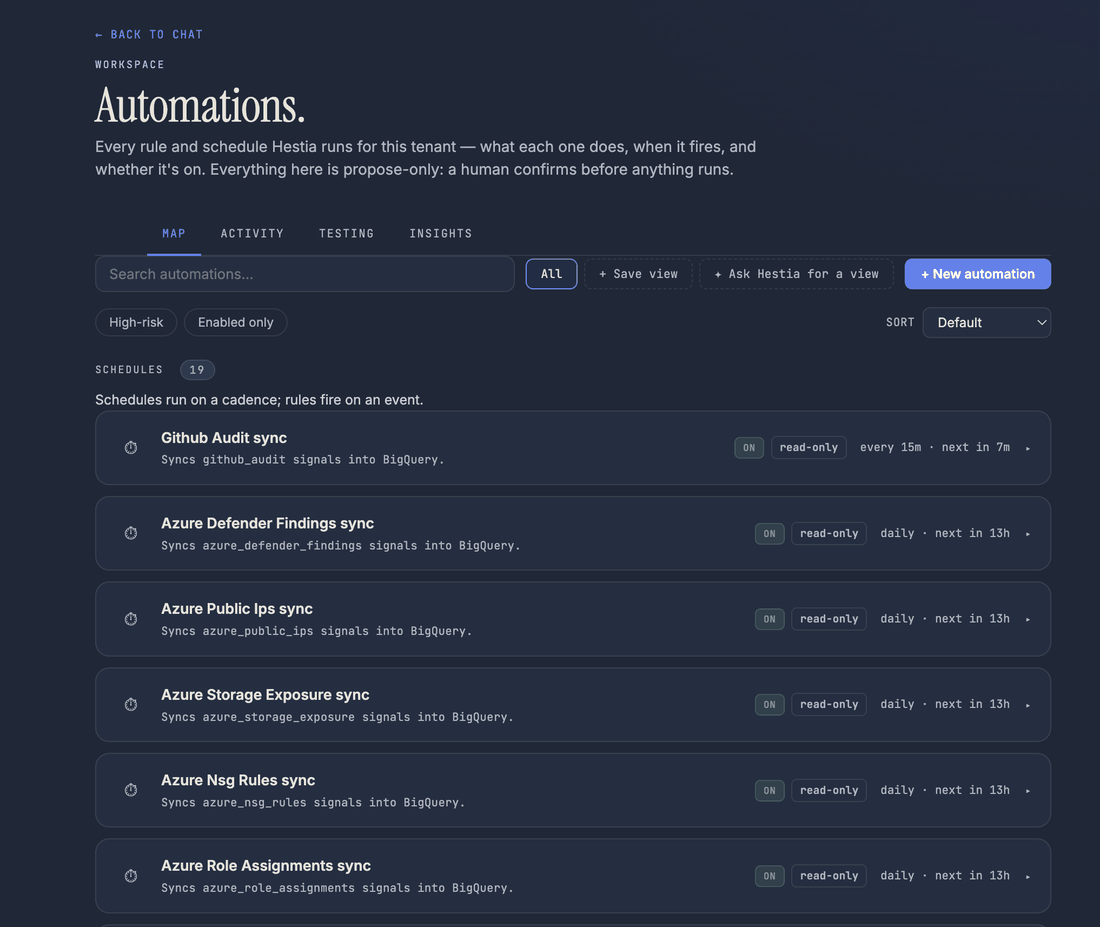This screenshot has width=1100, height=927.
Task: Toggle the ON badge for Azure Defender Findings sync
Action: click(769, 533)
